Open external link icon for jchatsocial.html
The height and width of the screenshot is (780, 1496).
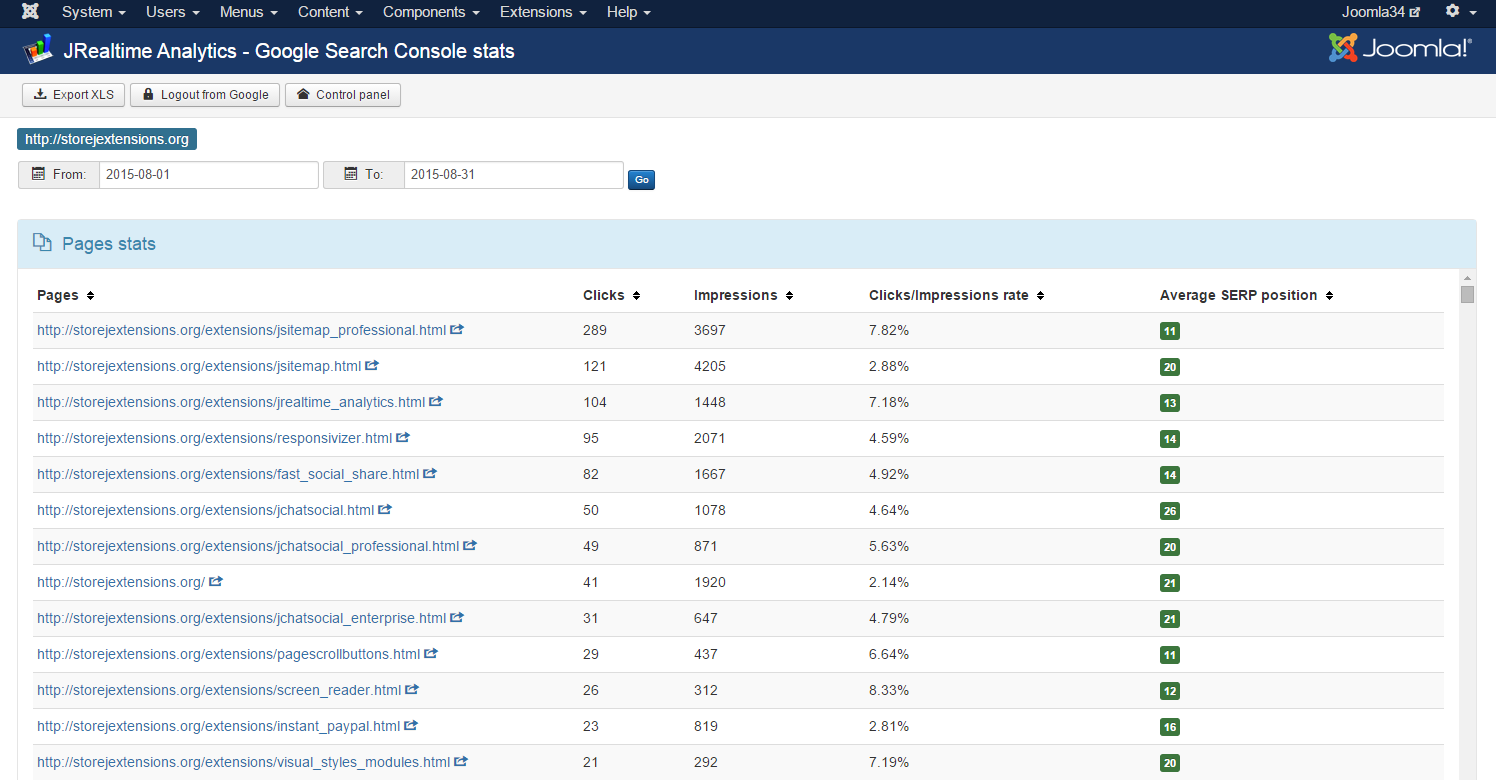click(385, 509)
